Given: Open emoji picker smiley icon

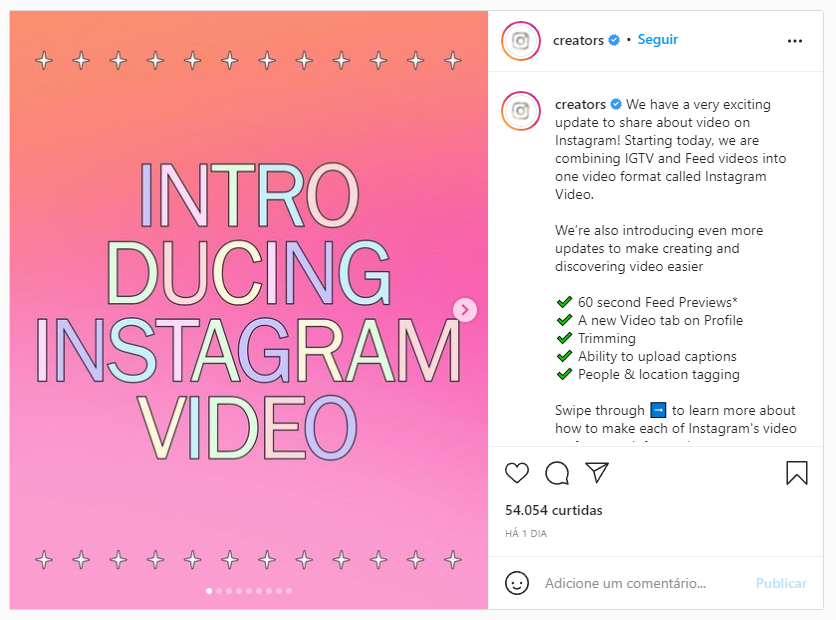Looking at the screenshot, I should [517, 583].
